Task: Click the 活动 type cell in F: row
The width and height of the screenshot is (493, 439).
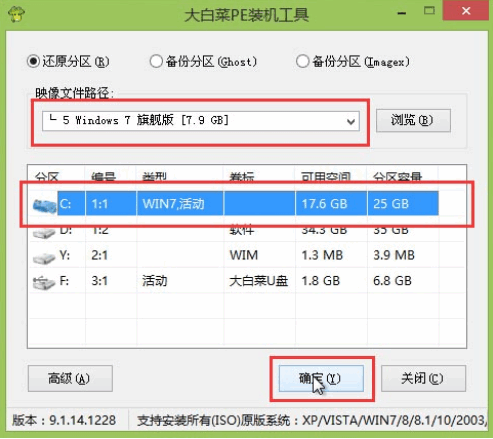Action: coord(155,281)
